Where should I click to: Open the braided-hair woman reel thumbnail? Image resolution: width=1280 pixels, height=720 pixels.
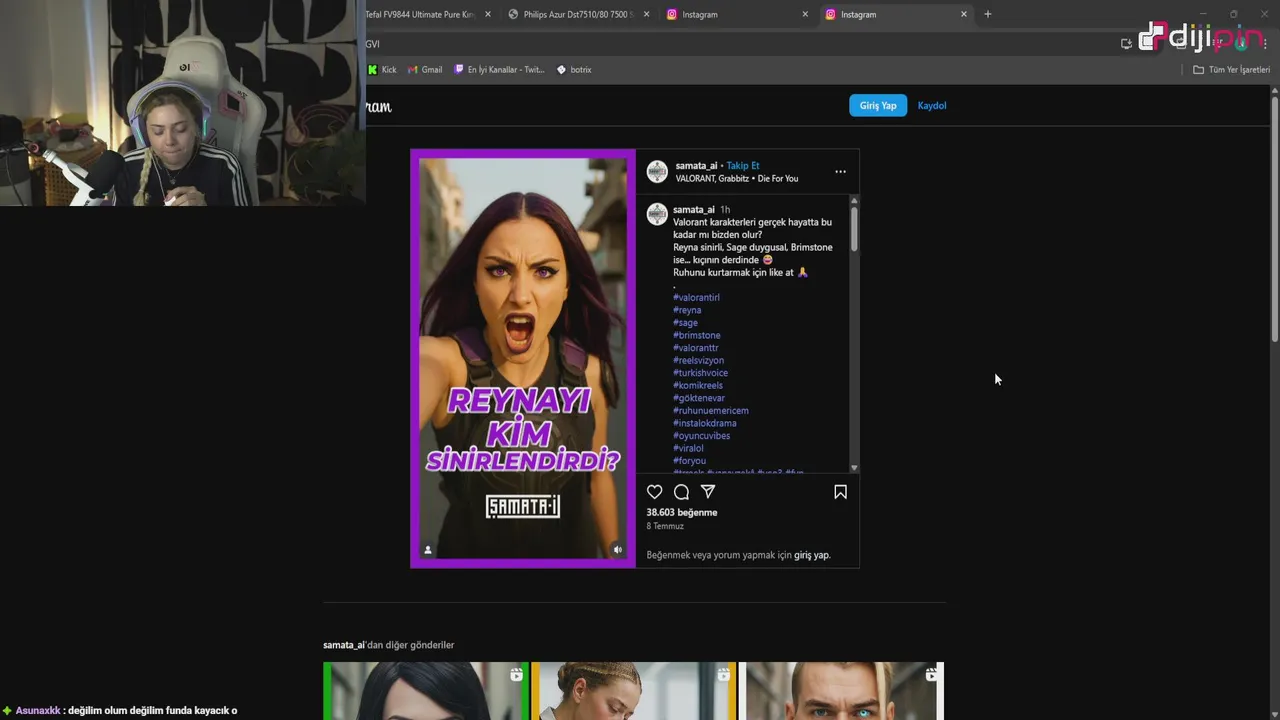[x=634, y=691]
